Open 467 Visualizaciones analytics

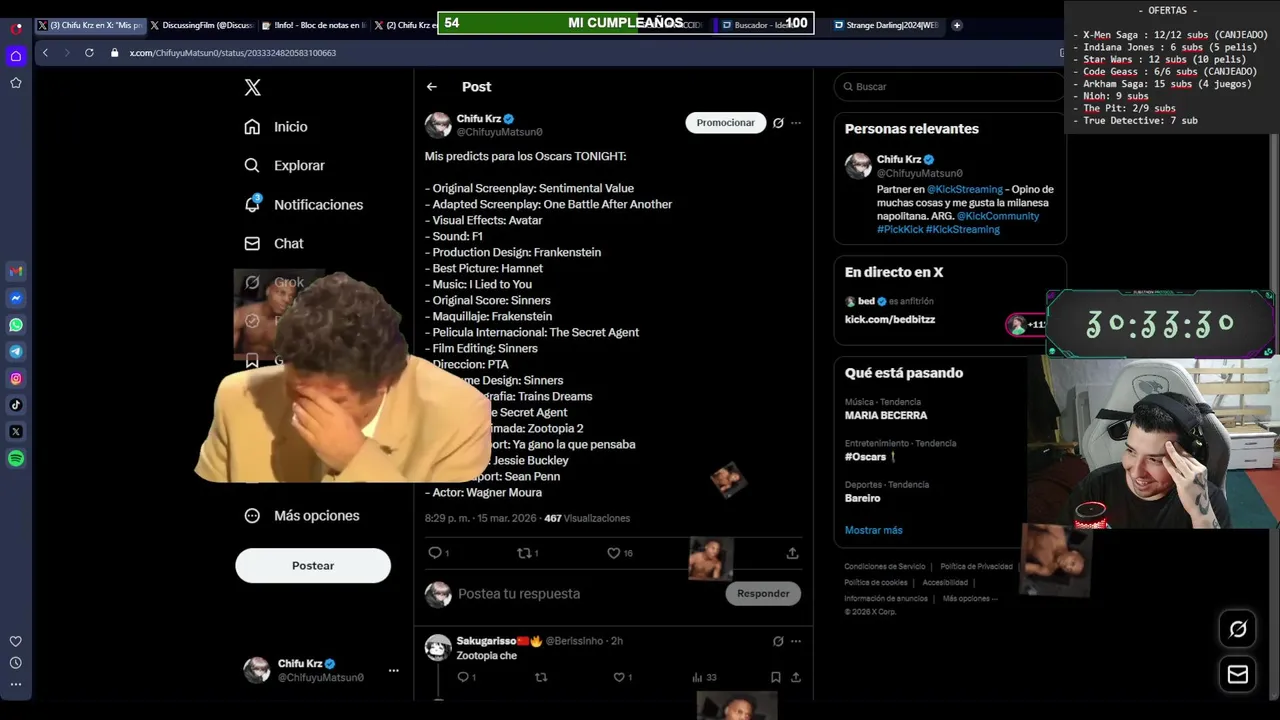[587, 519]
